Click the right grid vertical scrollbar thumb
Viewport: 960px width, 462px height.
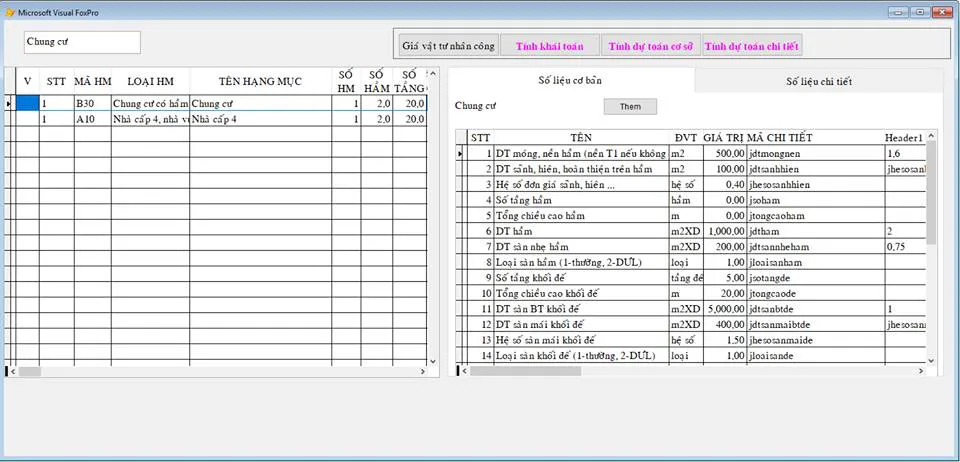tap(932, 192)
